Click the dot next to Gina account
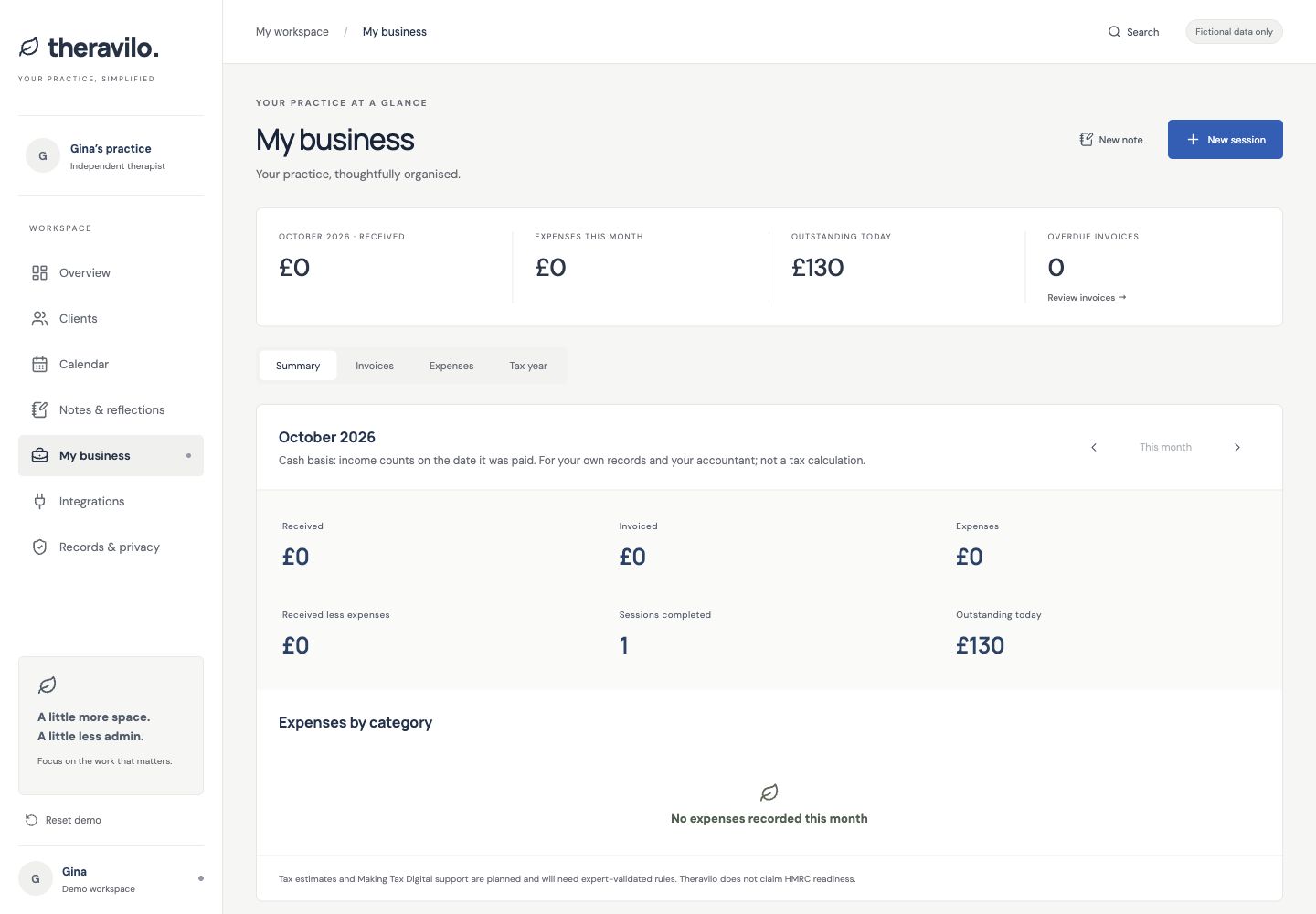1316x914 pixels. [201, 879]
